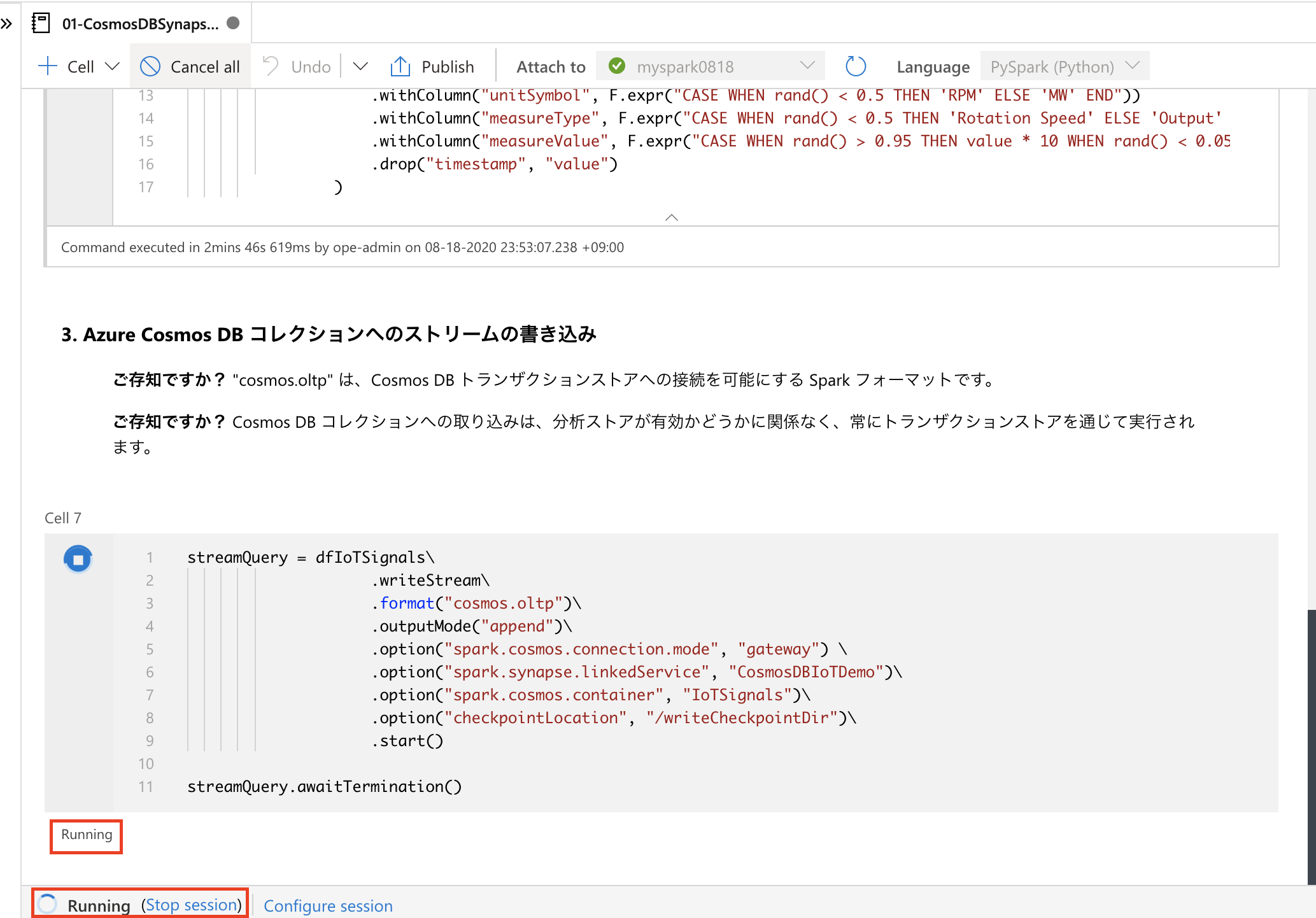Click the notebook icon on the open tab
The width and height of the screenshot is (1316, 918).
41,22
